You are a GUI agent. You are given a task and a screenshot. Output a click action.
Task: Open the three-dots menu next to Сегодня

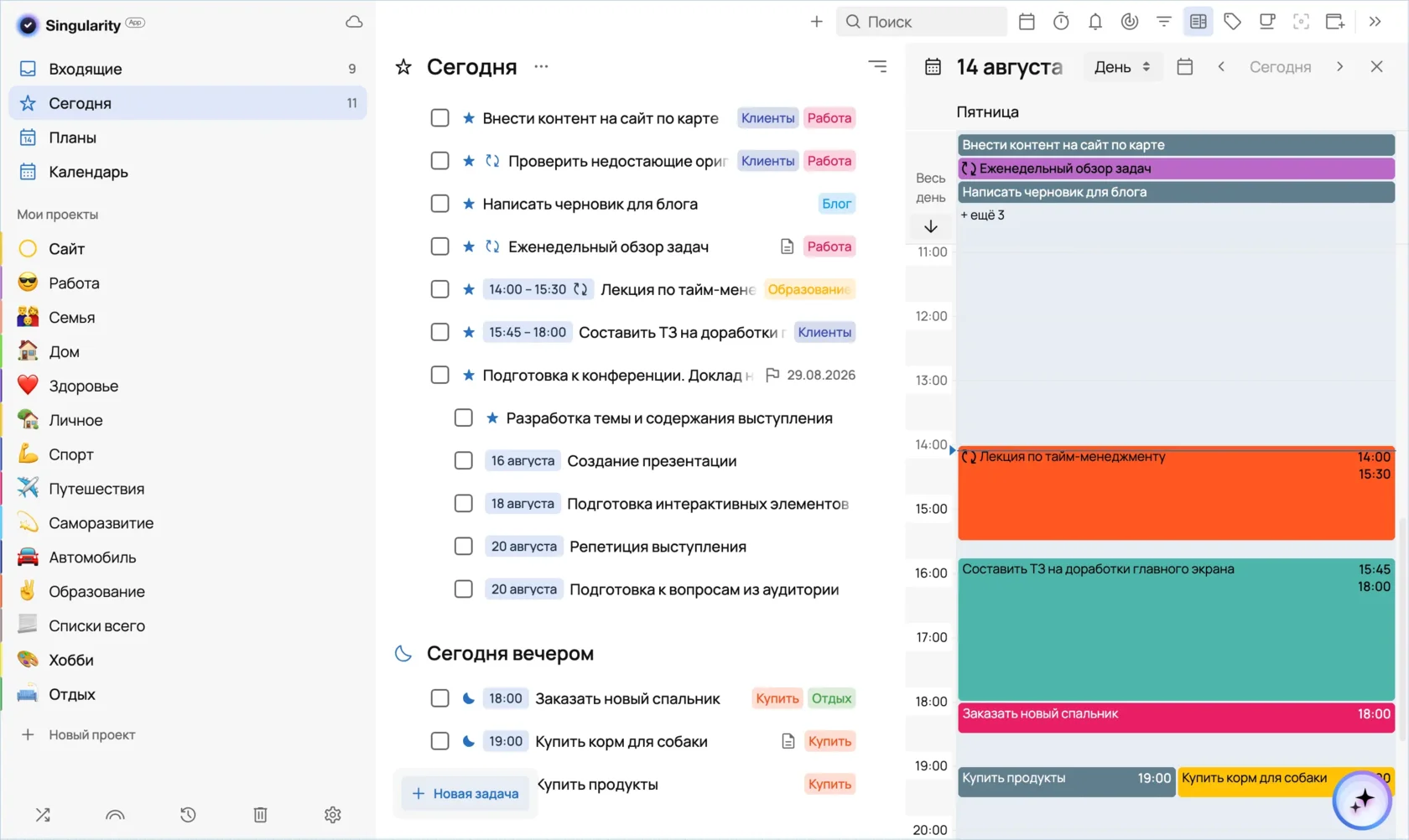click(541, 66)
